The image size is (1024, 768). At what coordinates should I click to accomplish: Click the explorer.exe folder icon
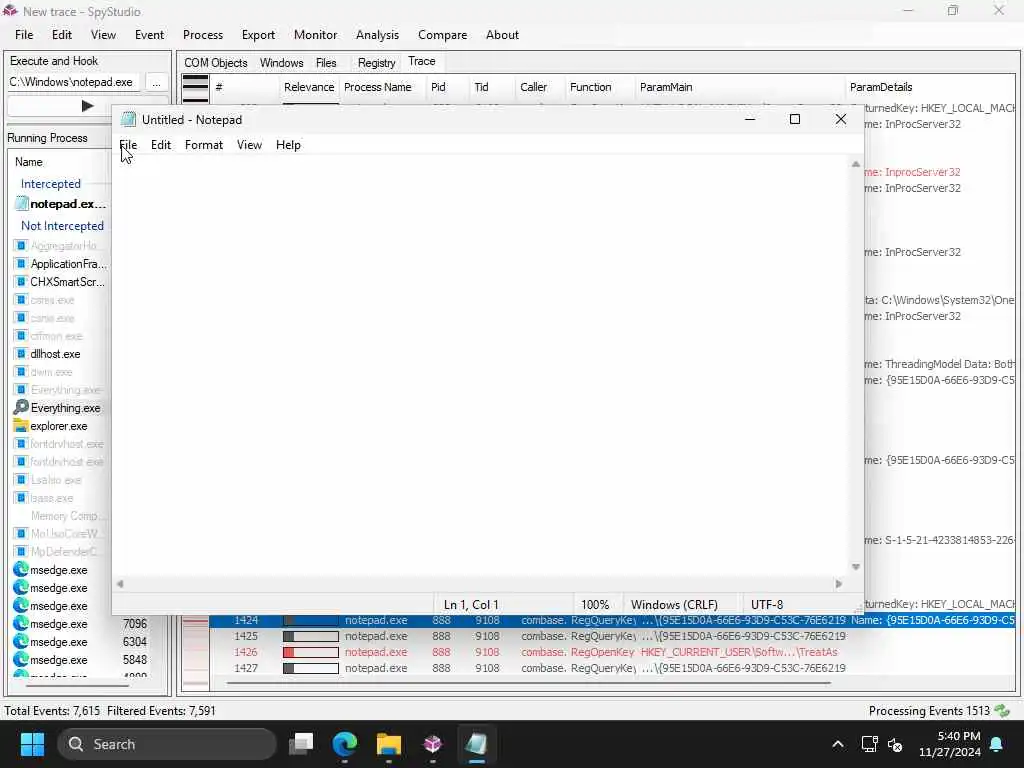(21, 426)
